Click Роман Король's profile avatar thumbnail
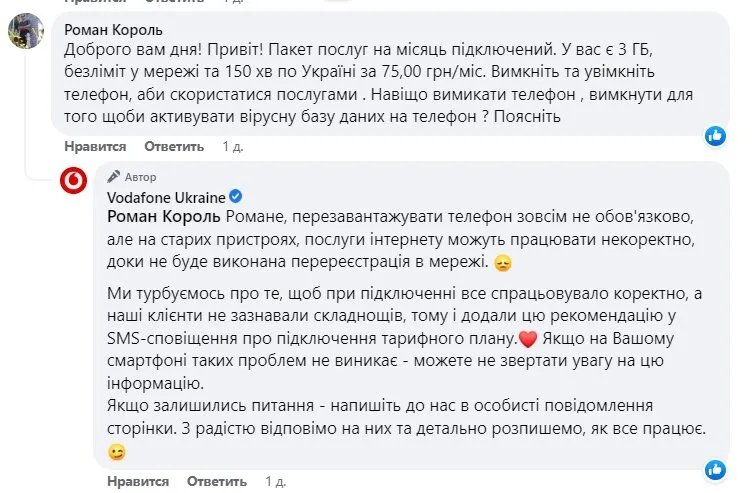The width and height of the screenshot is (756, 493). tap(25, 31)
